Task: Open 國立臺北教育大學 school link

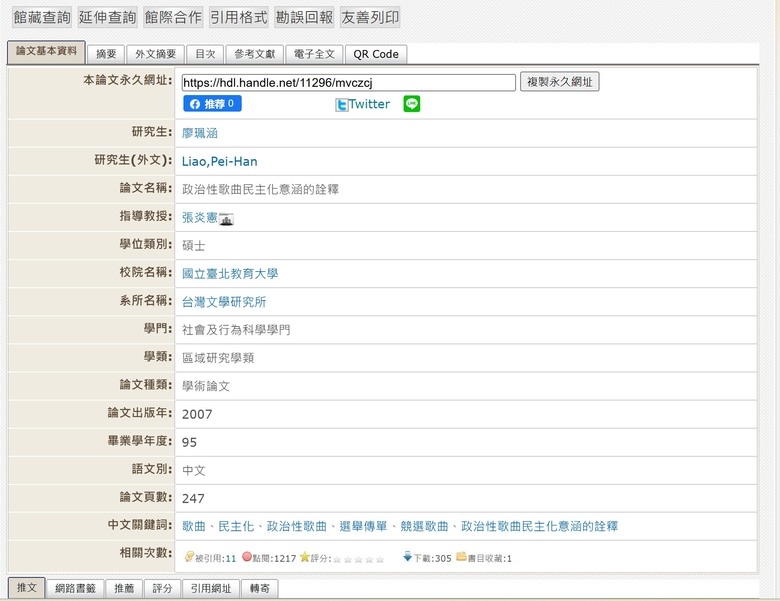Action: point(230,274)
